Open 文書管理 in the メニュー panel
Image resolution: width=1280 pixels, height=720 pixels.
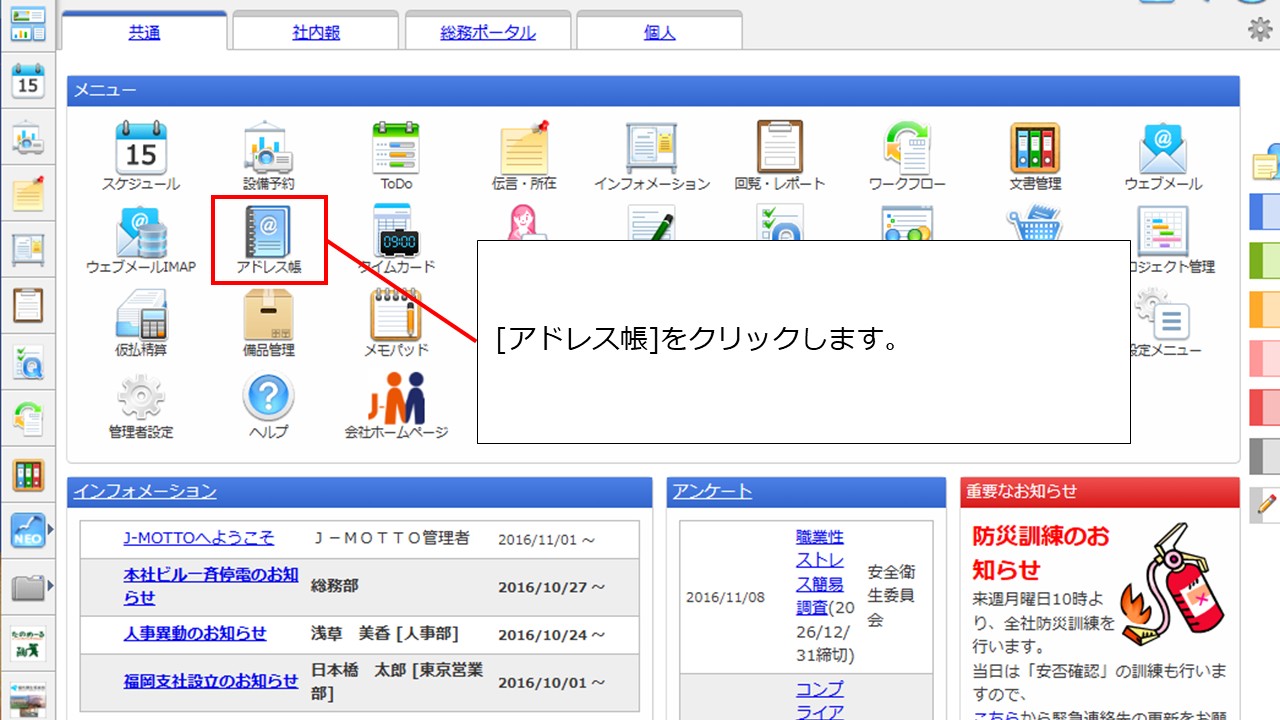coord(1035,155)
